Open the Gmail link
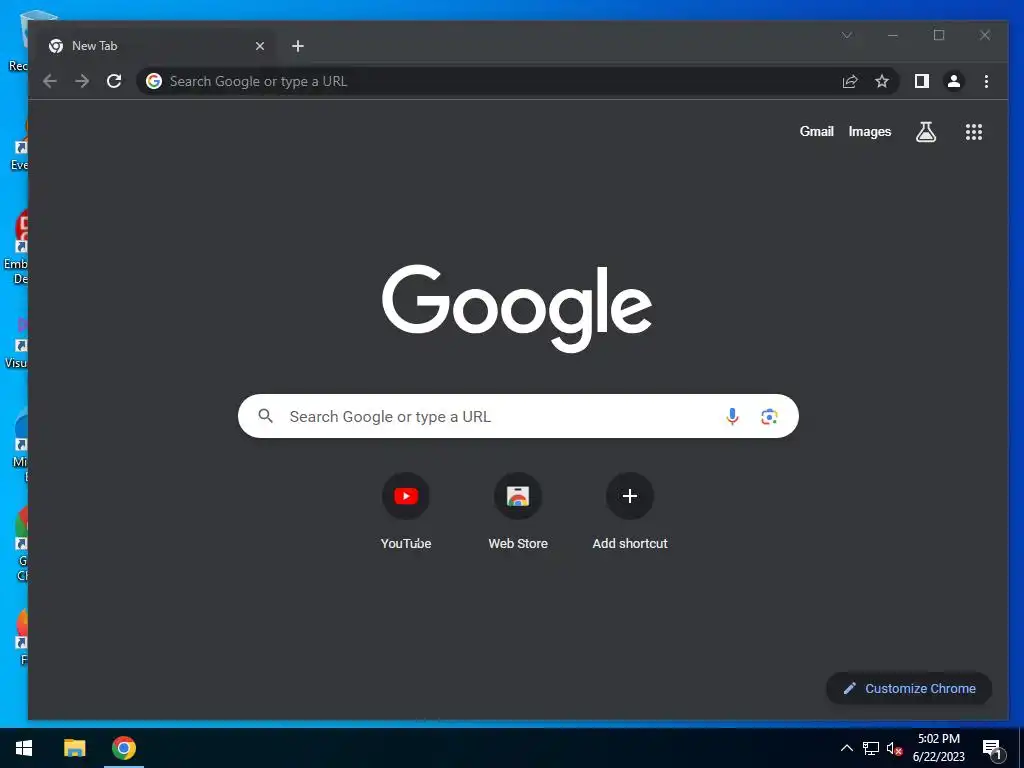1024x768 pixels. tap(816, 131)
